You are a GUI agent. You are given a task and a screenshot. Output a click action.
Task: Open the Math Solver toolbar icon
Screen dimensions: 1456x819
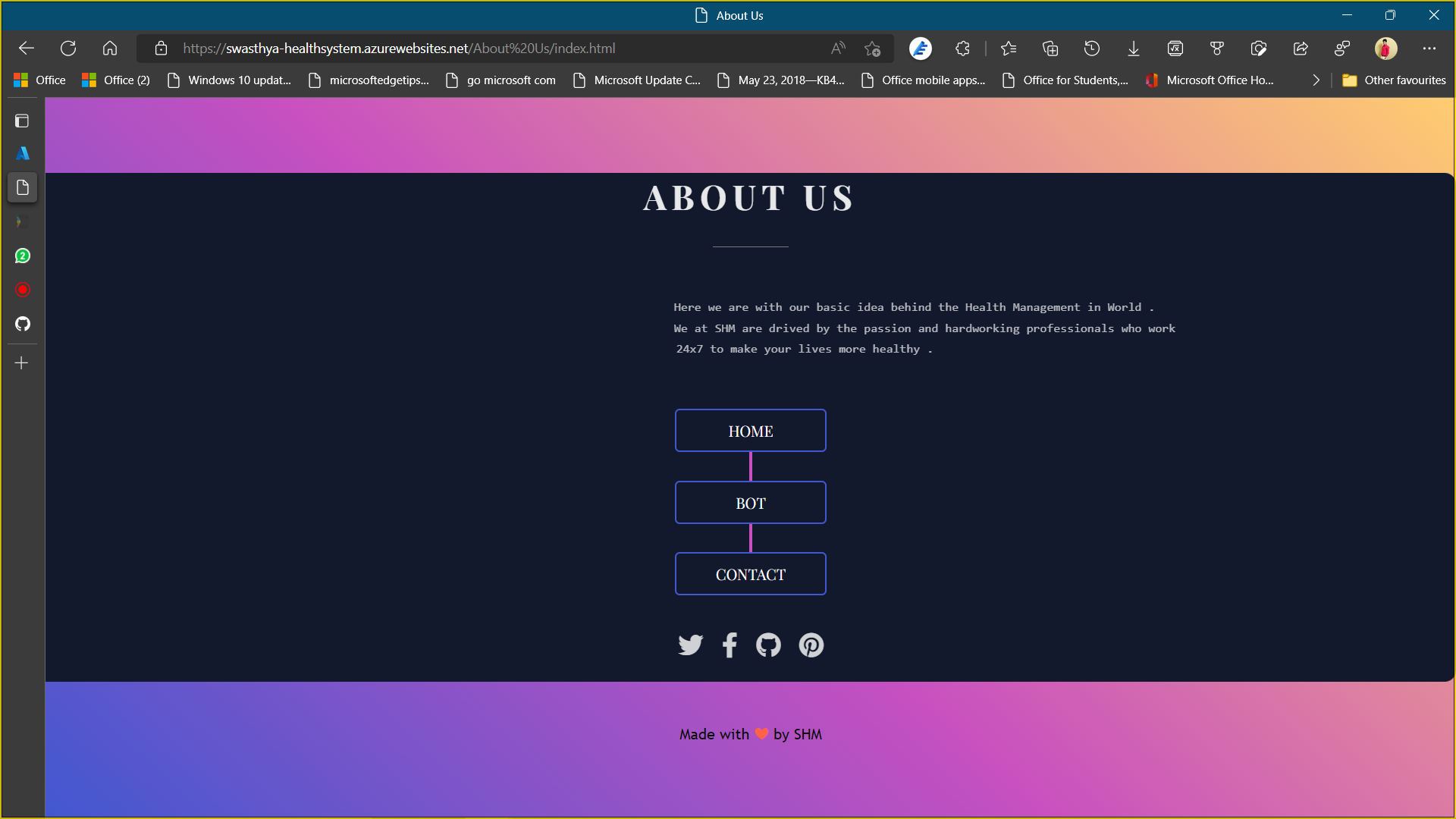[1175, 49]
